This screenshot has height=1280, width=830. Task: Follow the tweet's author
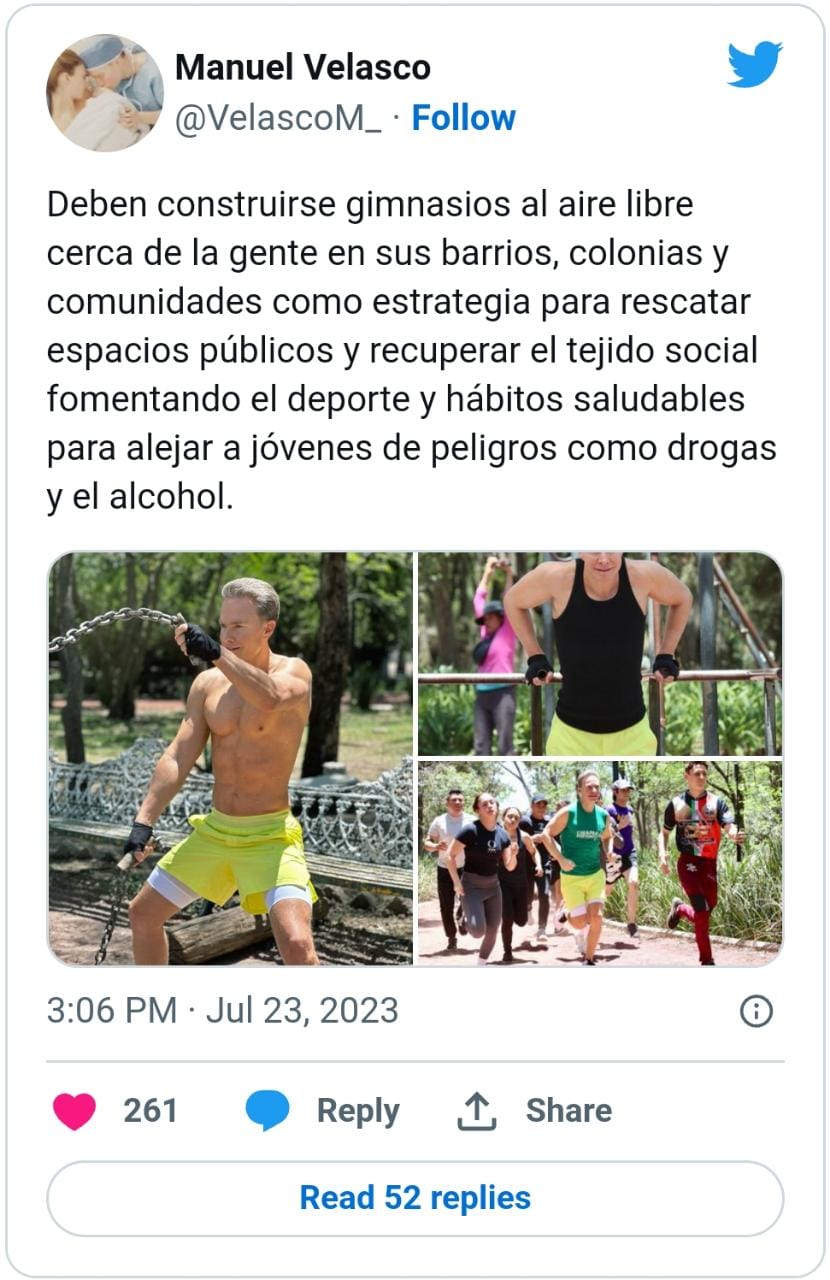click(464, 118)
